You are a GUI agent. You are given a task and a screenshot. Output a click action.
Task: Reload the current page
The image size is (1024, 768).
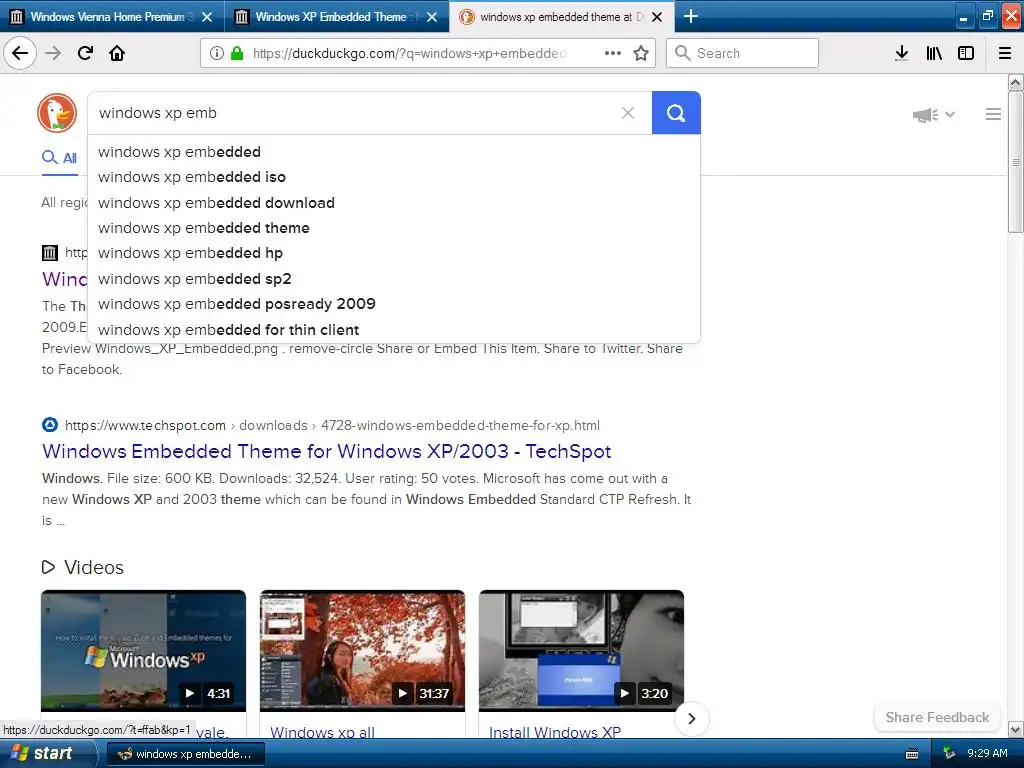[85, 53]
